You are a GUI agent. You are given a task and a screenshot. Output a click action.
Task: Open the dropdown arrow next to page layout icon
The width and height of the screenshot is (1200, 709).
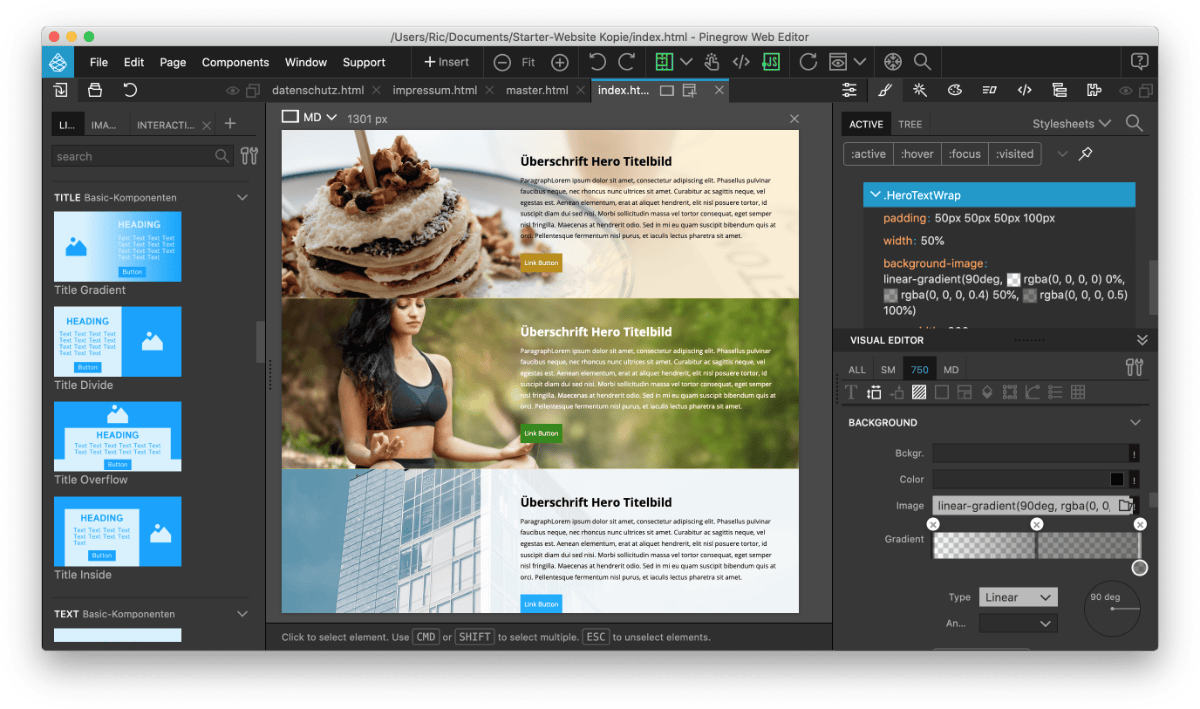(x=687, y=62)
